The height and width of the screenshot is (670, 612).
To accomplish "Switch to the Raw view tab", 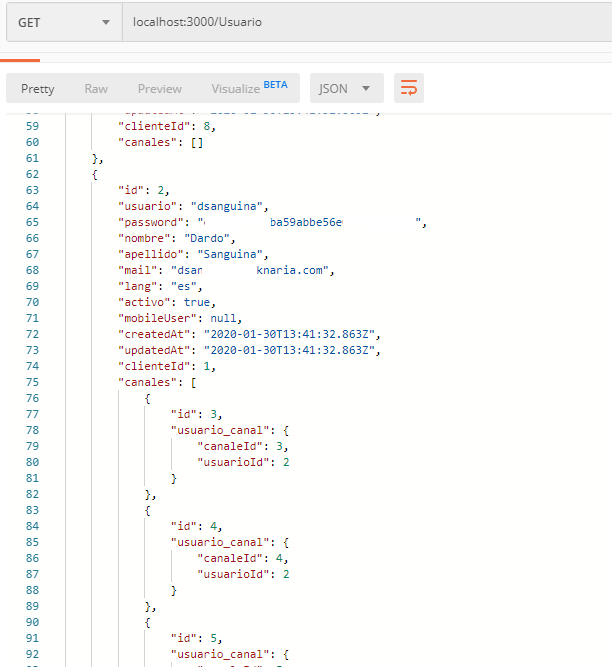I will (96, 89).
